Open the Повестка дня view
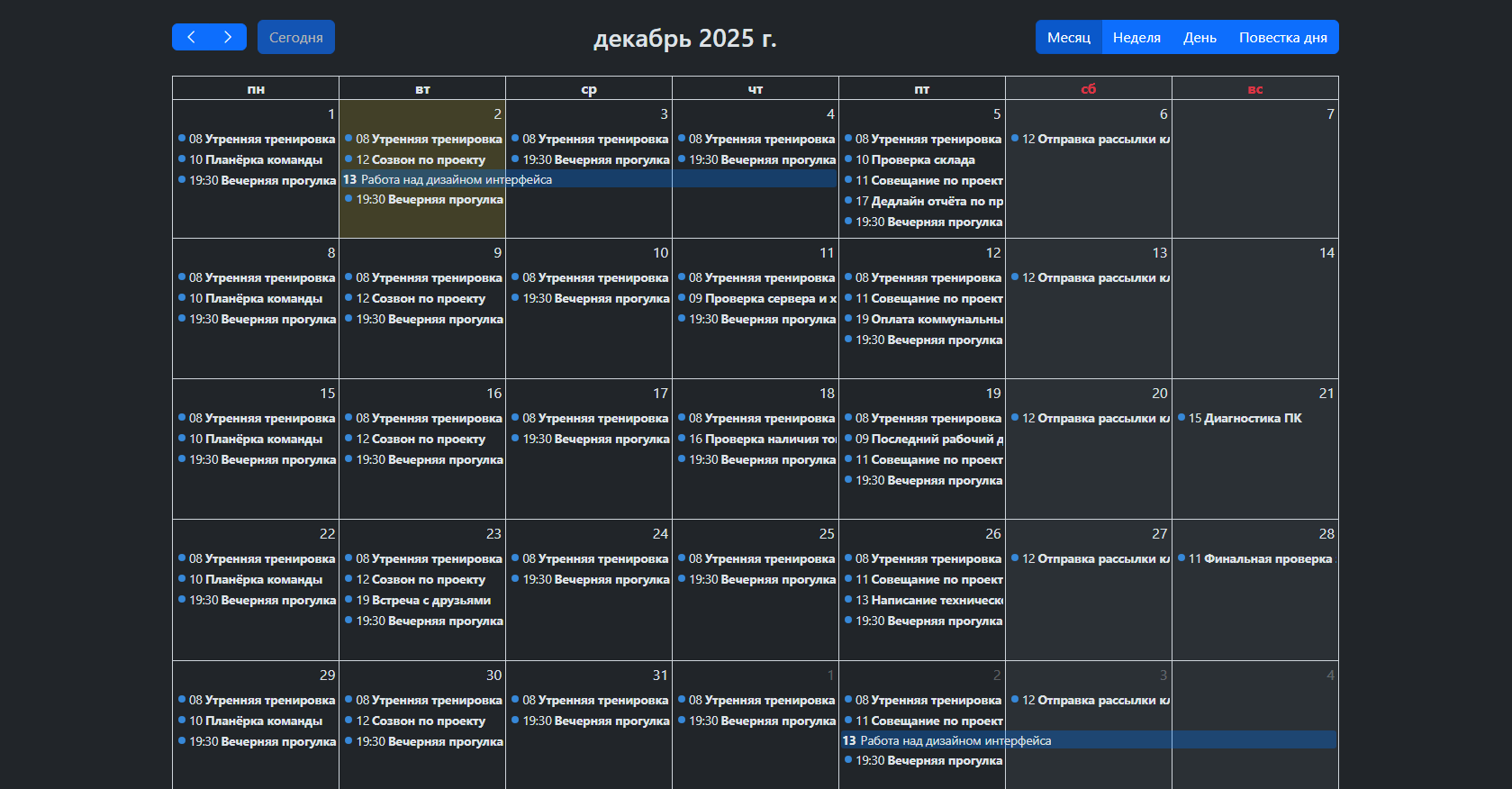This screenshot has width=1512, height=789. click(x=1283, y=37)
